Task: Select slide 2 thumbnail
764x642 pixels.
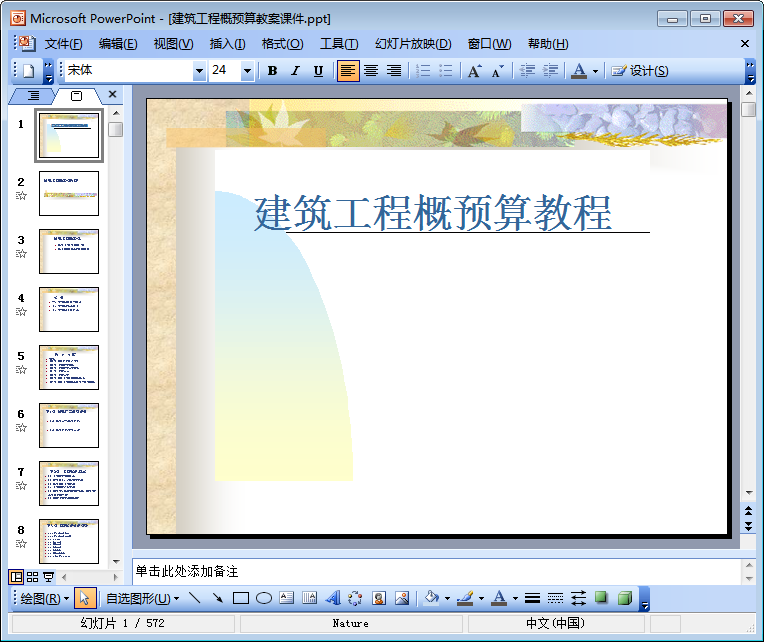Action: (x=69, y=193)
